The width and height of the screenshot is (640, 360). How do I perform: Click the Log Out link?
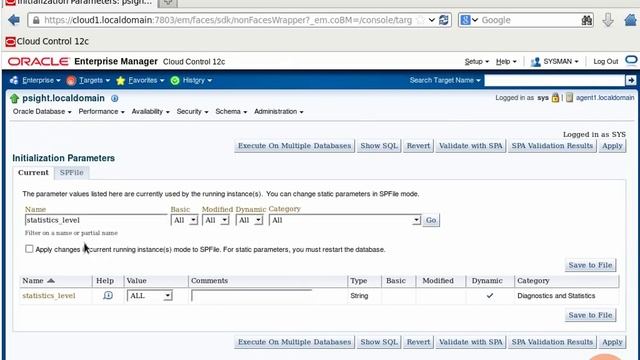pyautogui.click(x=606, y=62)
